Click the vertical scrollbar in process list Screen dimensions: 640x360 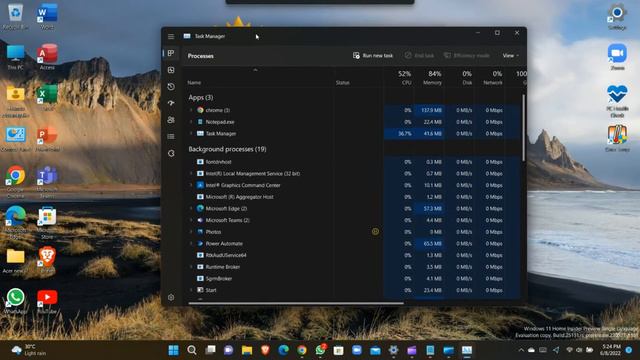click(524, 127)
